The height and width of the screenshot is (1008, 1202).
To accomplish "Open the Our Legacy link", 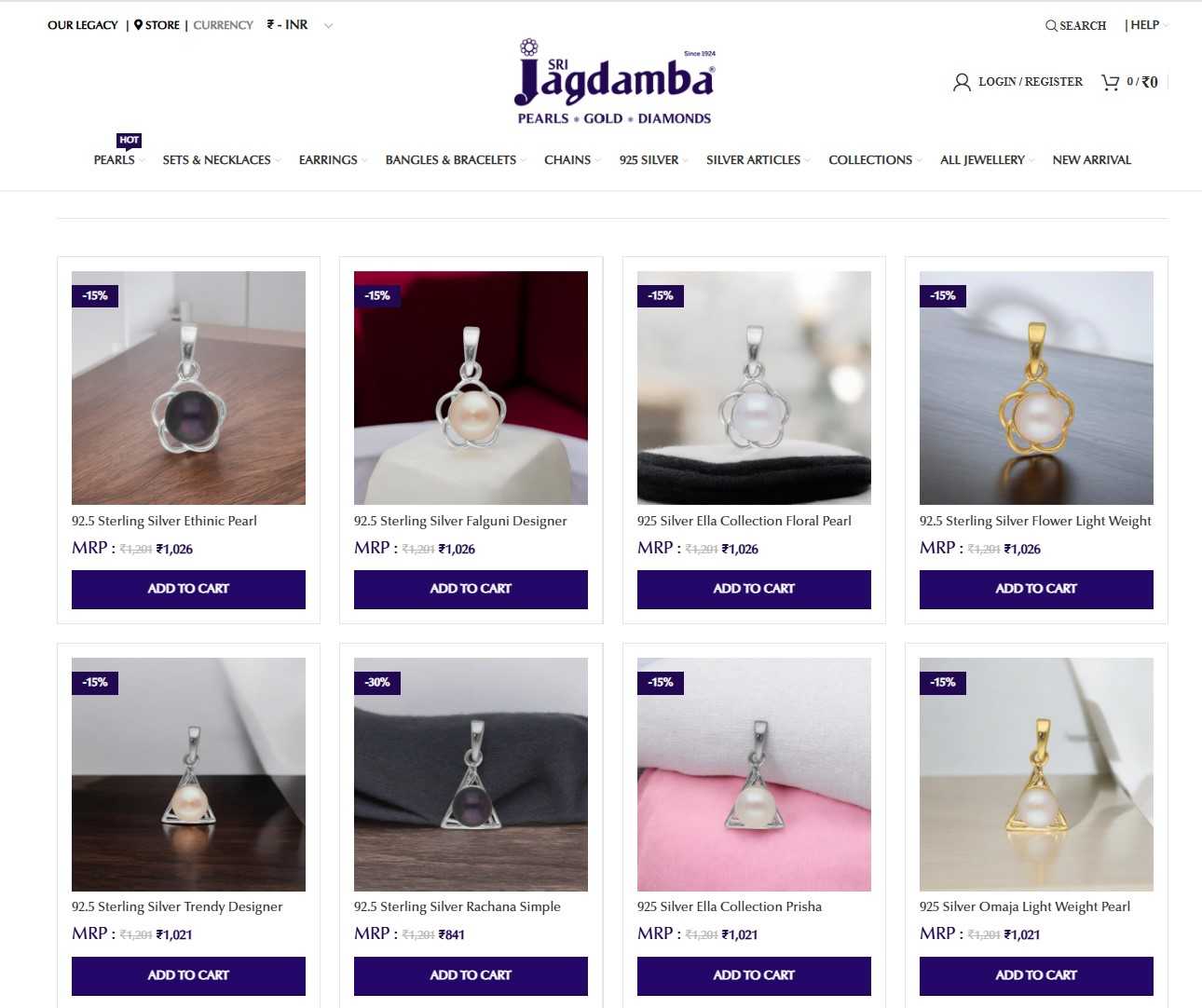I will [x=83, y=25].
